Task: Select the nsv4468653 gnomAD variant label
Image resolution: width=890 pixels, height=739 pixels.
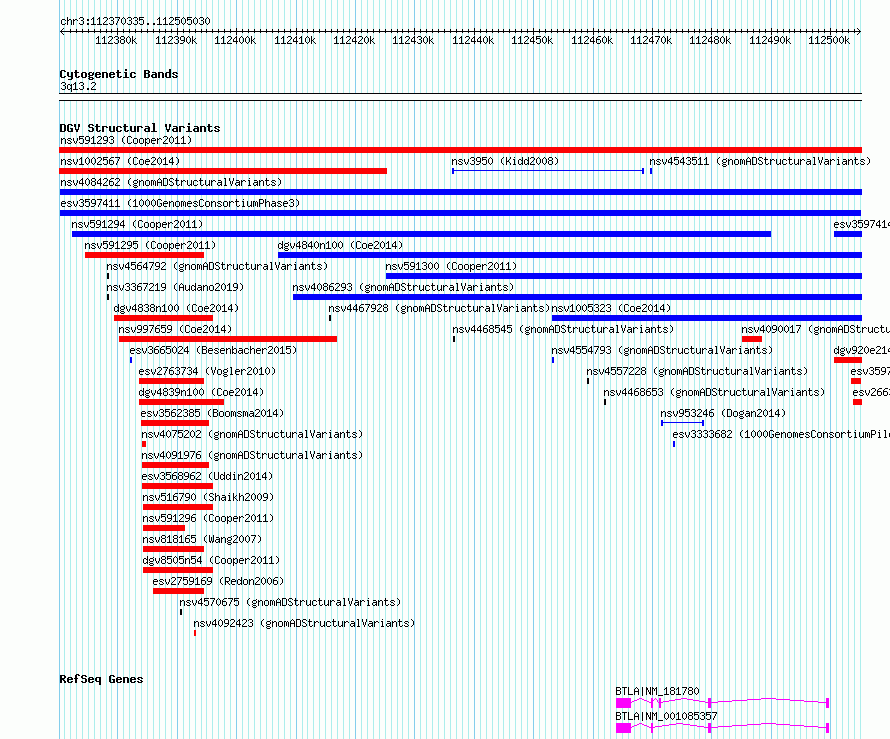Action: pos(714,392)
